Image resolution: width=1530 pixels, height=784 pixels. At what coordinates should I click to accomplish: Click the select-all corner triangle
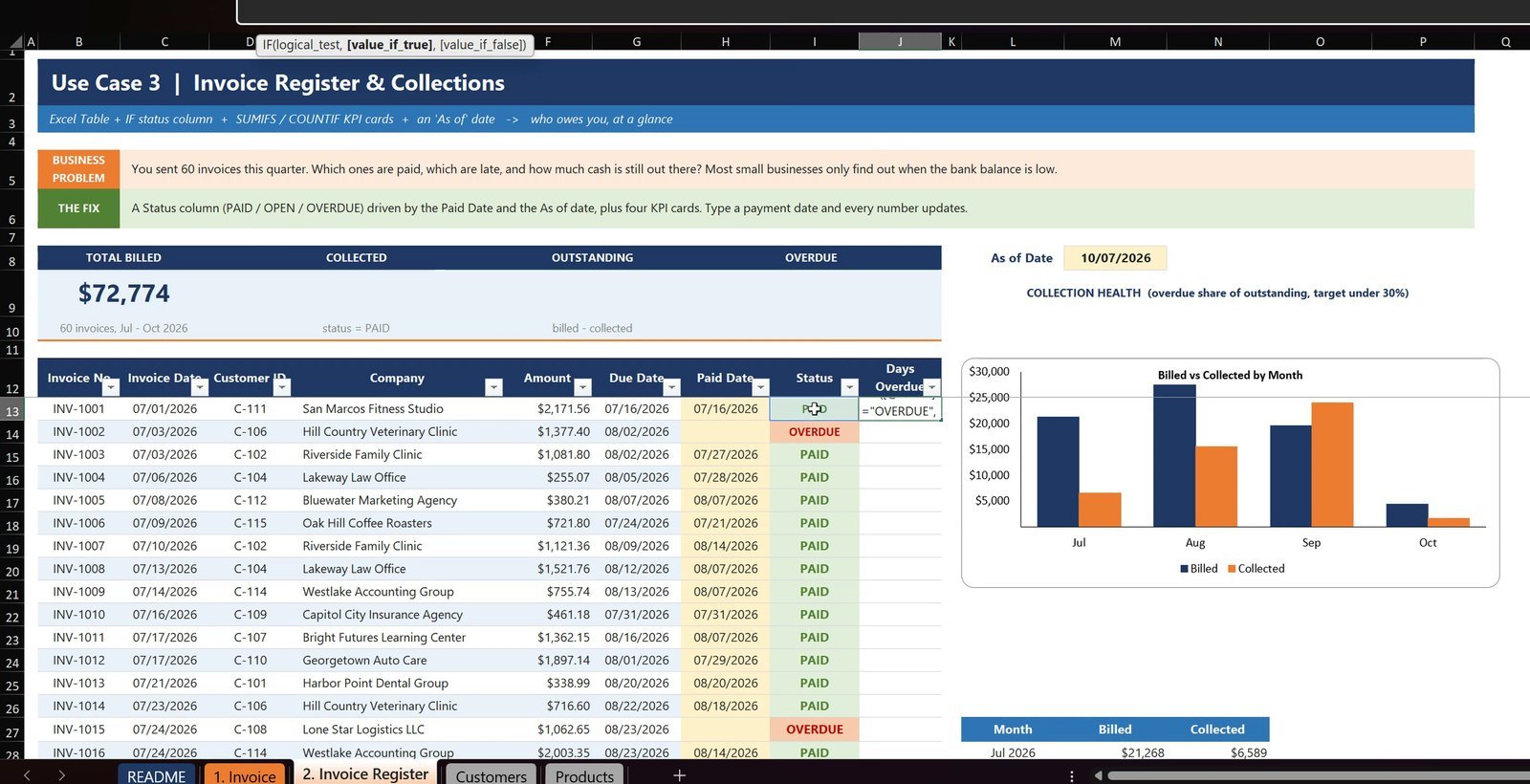tap(16, 41)
